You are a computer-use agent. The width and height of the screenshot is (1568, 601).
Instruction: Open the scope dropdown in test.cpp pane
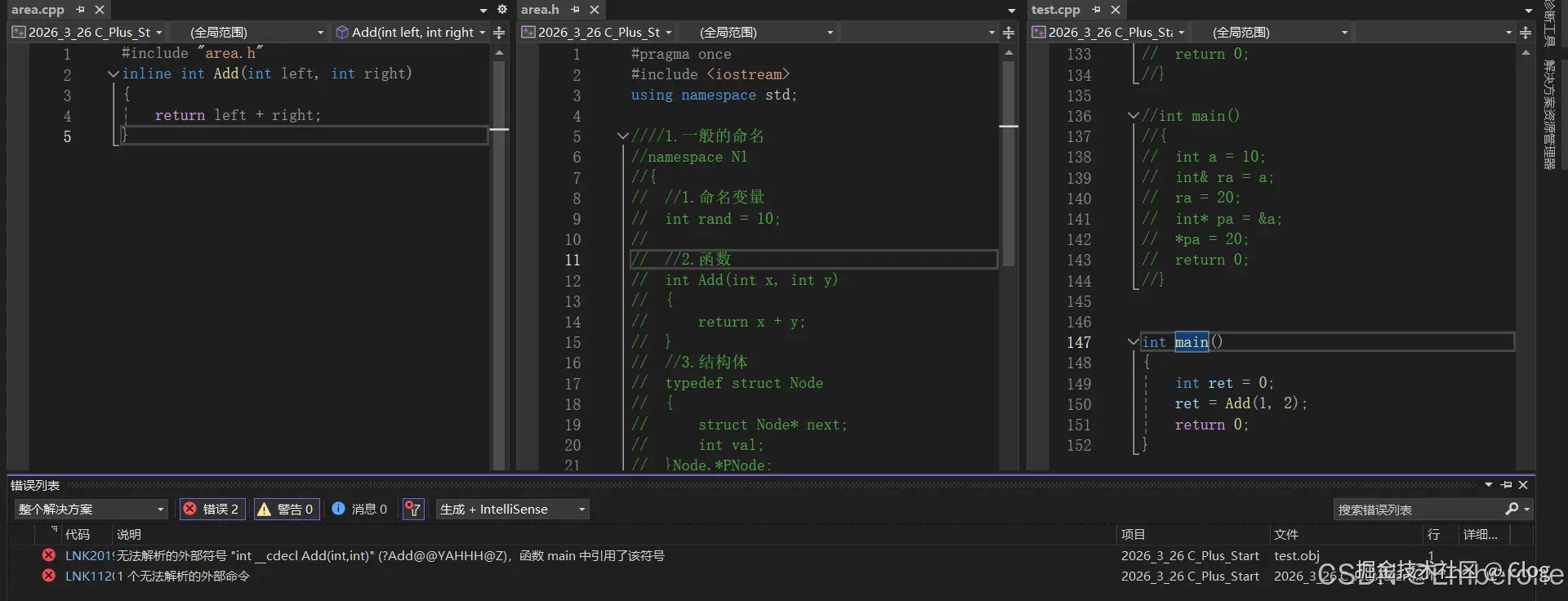(1271, 33)
